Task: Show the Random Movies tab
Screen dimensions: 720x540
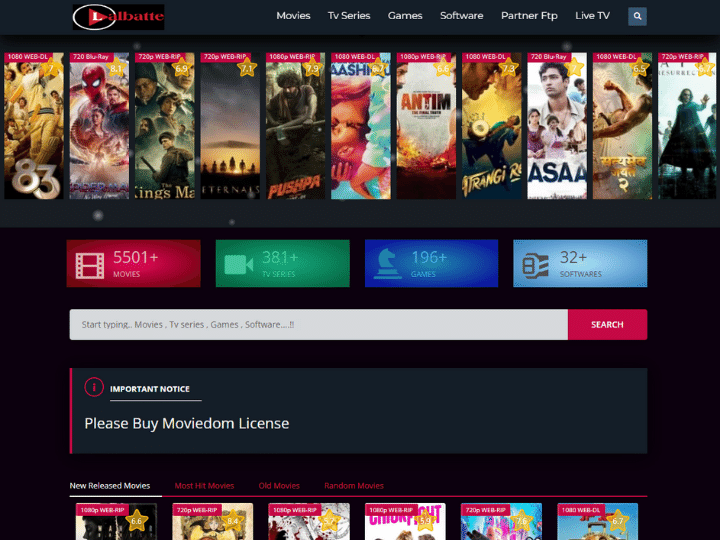Action: 354,486
